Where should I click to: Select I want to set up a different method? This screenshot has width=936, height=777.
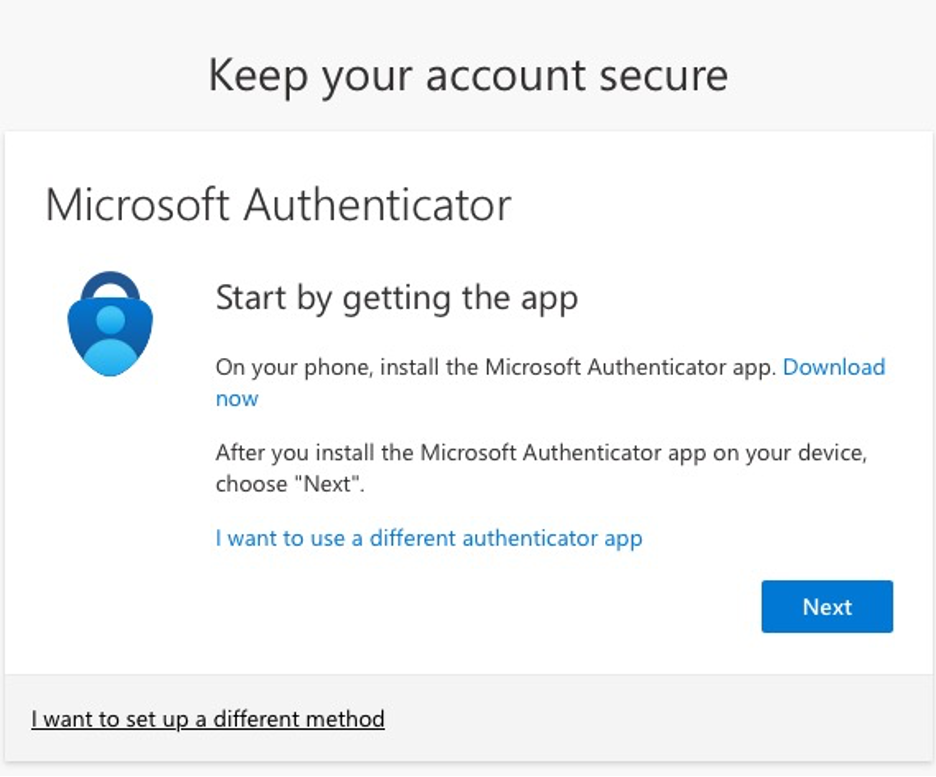pyautogui.click(x=208, y=719)
